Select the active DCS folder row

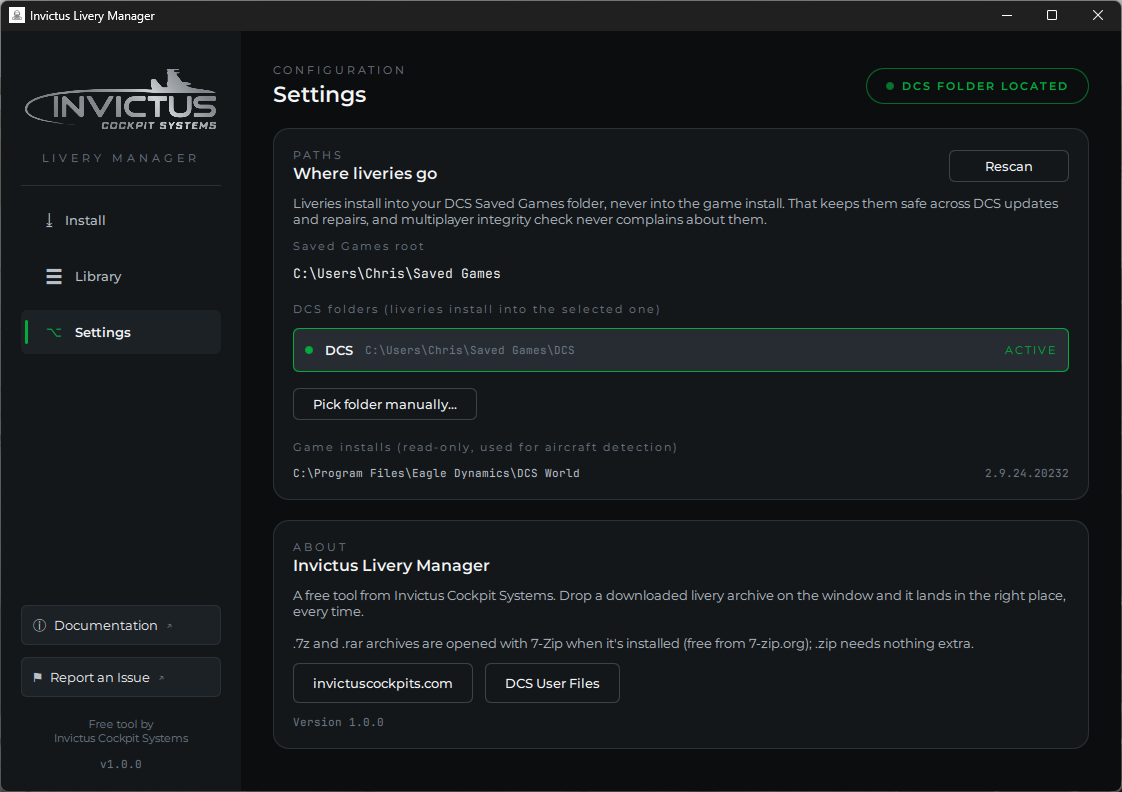tap(680, 350)
